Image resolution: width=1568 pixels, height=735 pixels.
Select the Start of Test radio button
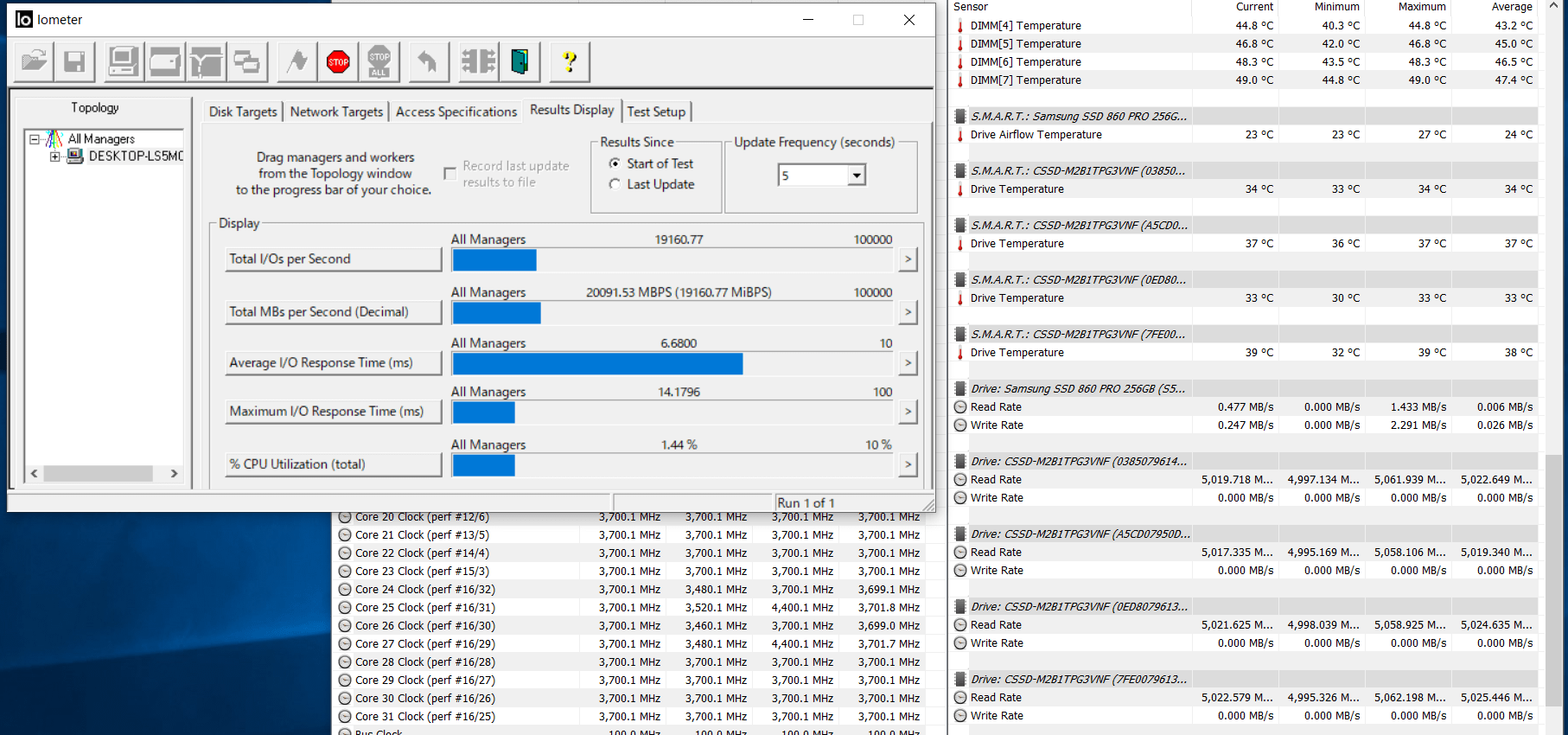tap(615, 163)
